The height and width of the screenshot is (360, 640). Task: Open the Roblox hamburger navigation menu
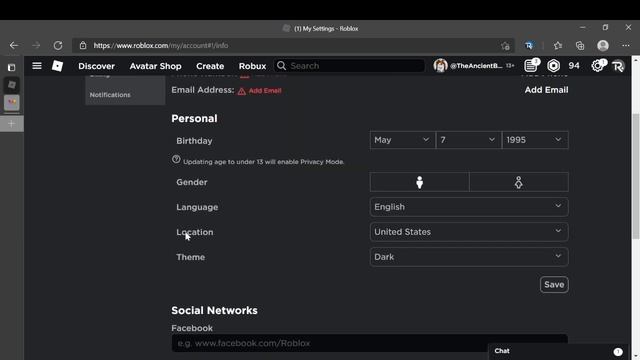(x=37, y=66)
